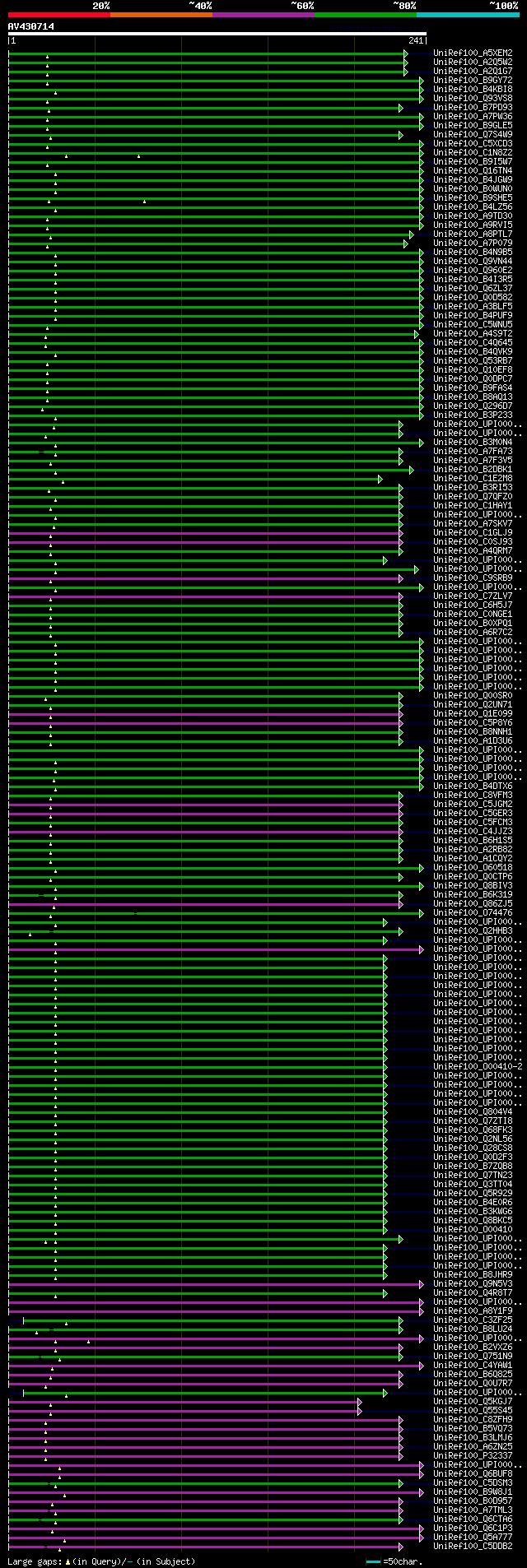Select the UniRef100_Q16TN4 row label
The width and height of the screenshot is (527, 1568).
(x=473, y=170)
